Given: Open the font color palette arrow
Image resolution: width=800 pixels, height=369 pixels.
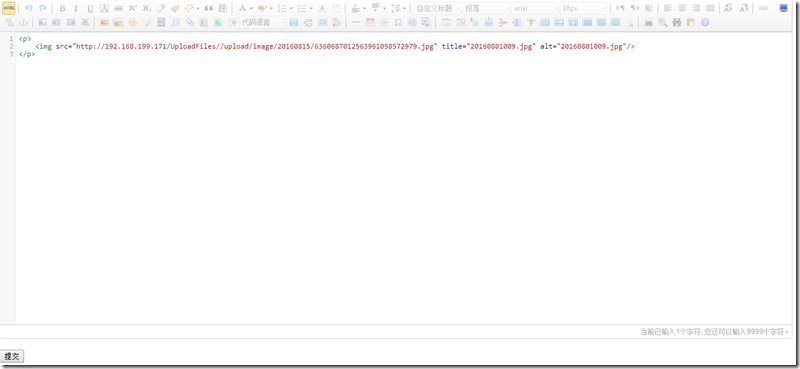Looking at the screenshot, I should click(251, 8).
